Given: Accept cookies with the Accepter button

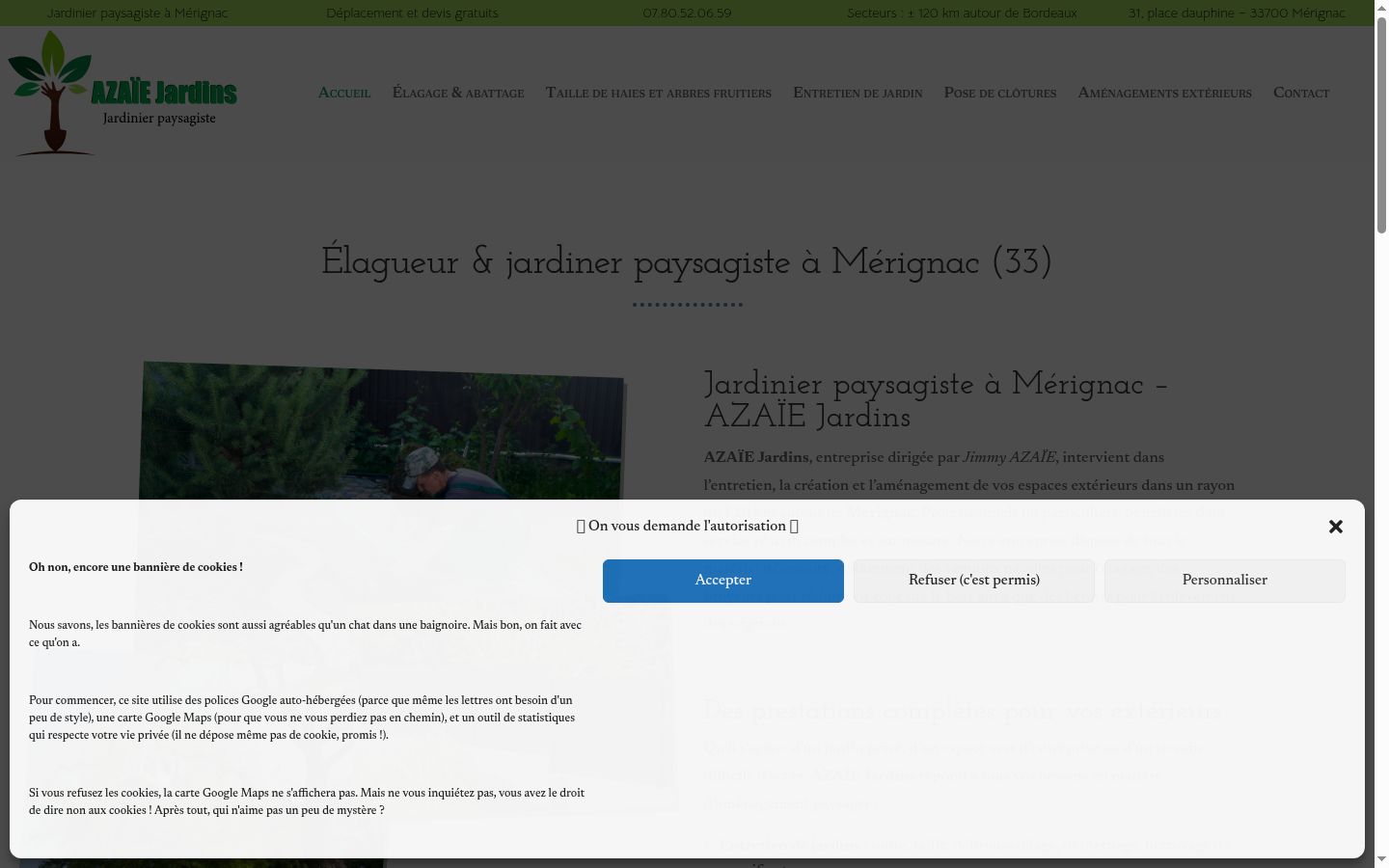Looking at the screenshot, I should tap(723, 581).
